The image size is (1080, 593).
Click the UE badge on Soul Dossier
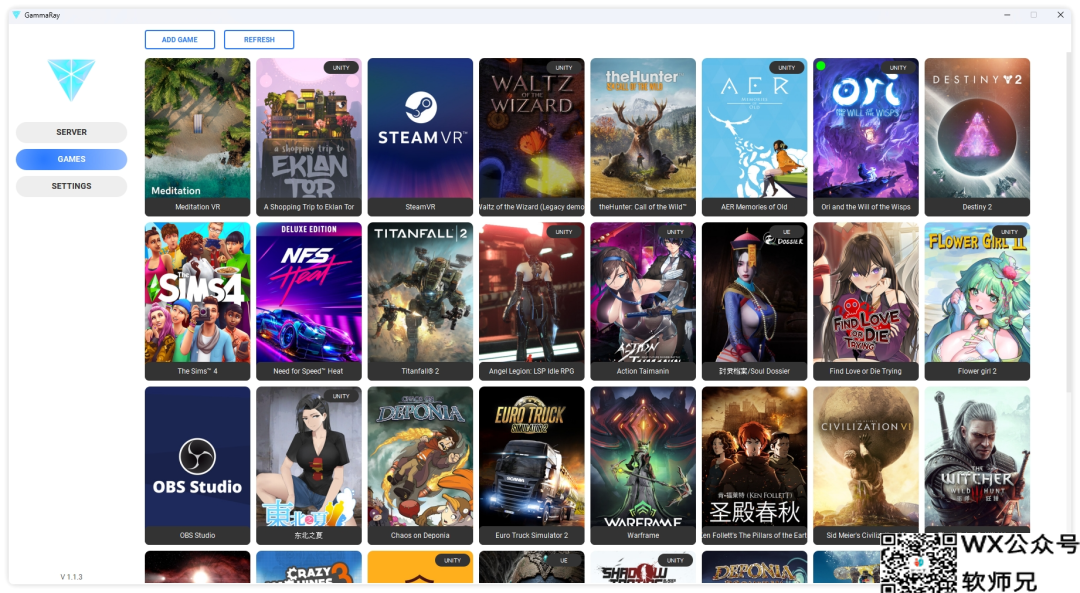tap(787, 232)
